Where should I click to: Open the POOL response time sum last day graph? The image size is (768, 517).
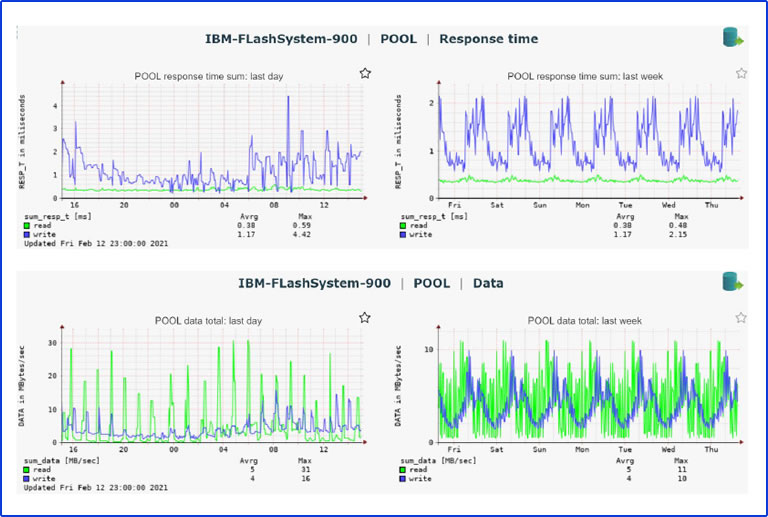[x=214, y=141]
